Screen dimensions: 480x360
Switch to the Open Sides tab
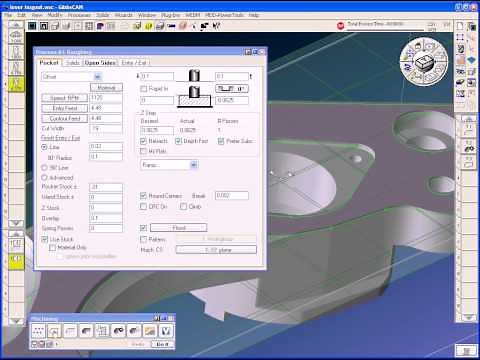(x=100, y=63)
